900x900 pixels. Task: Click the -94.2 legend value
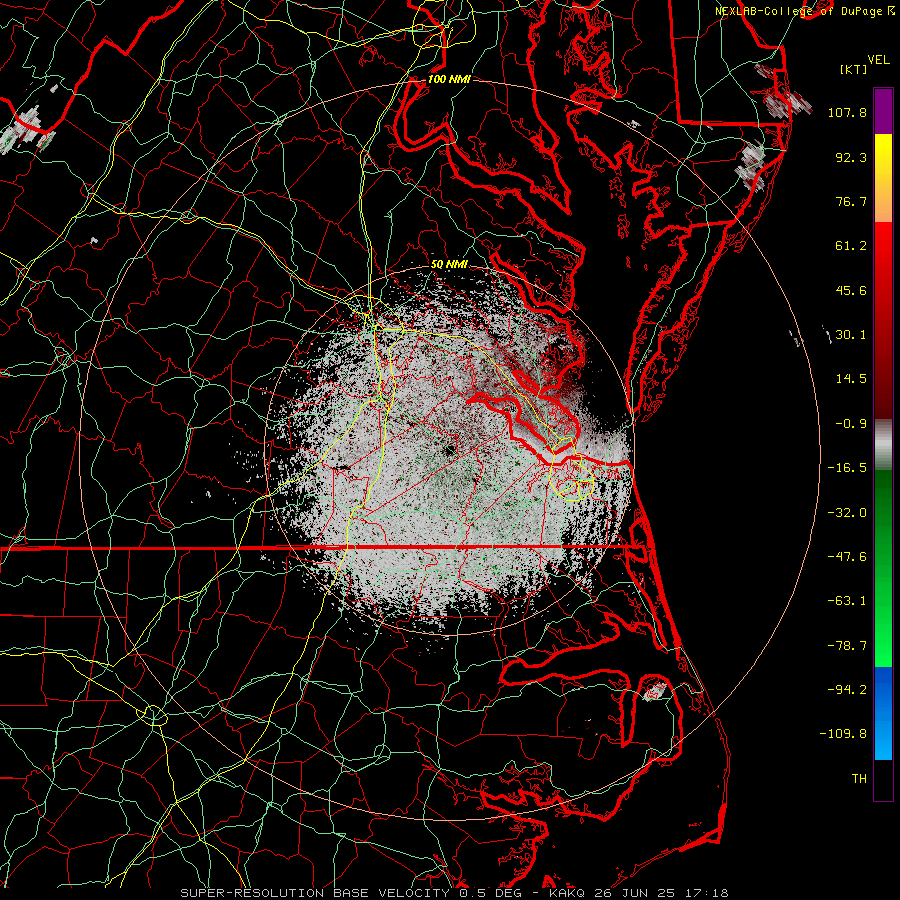click(847, 690)
